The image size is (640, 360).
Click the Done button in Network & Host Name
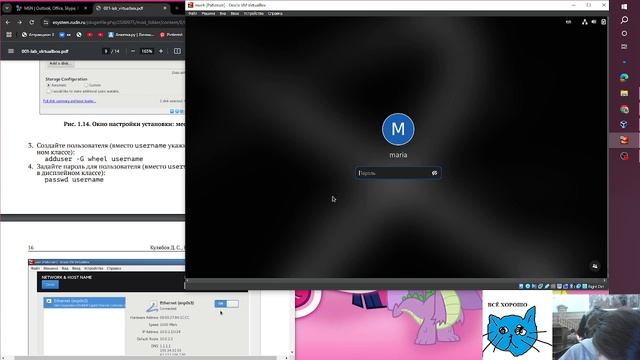coord(50,284)
